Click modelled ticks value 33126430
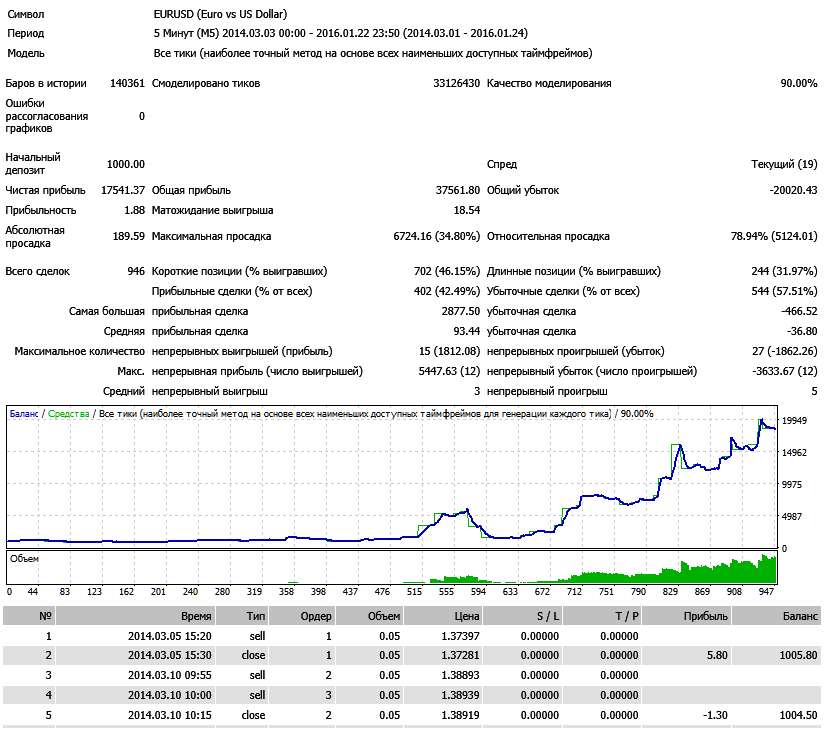The height and width of the screenshot is (735, 828). (456, 83)
